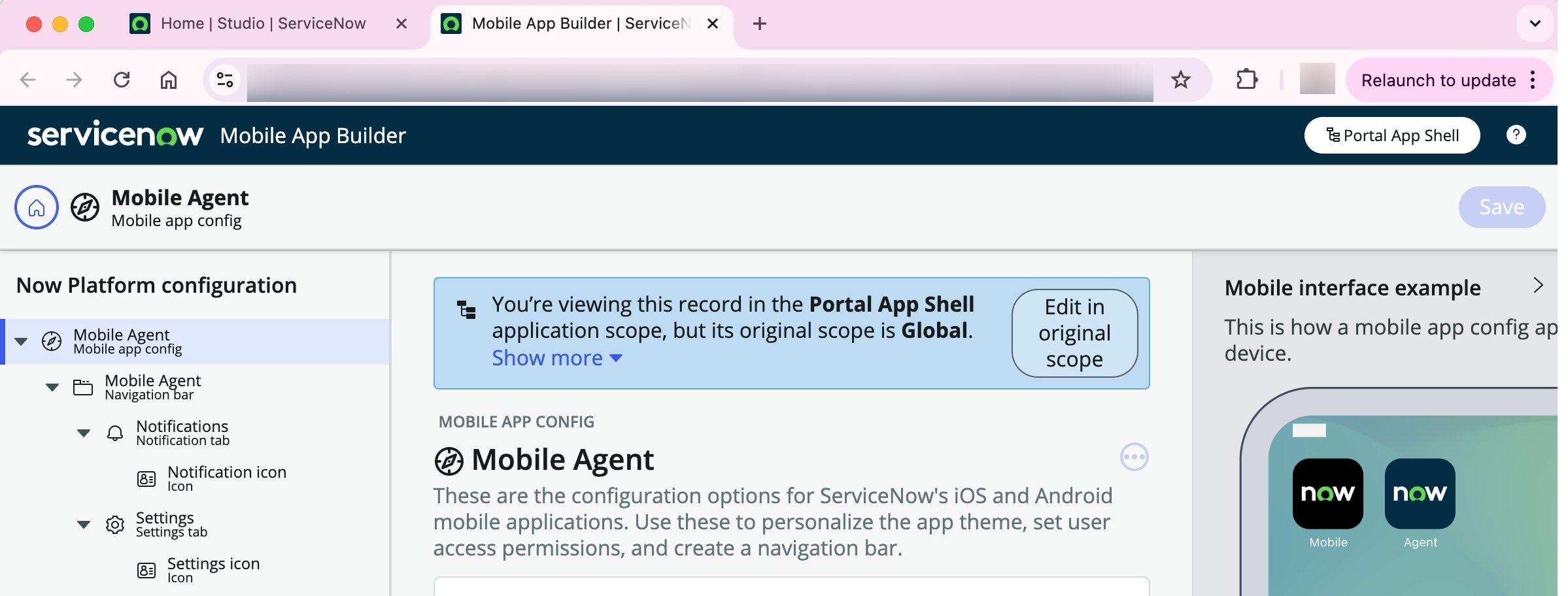Open the tab search dropdown arrow

click(1535, 24)
